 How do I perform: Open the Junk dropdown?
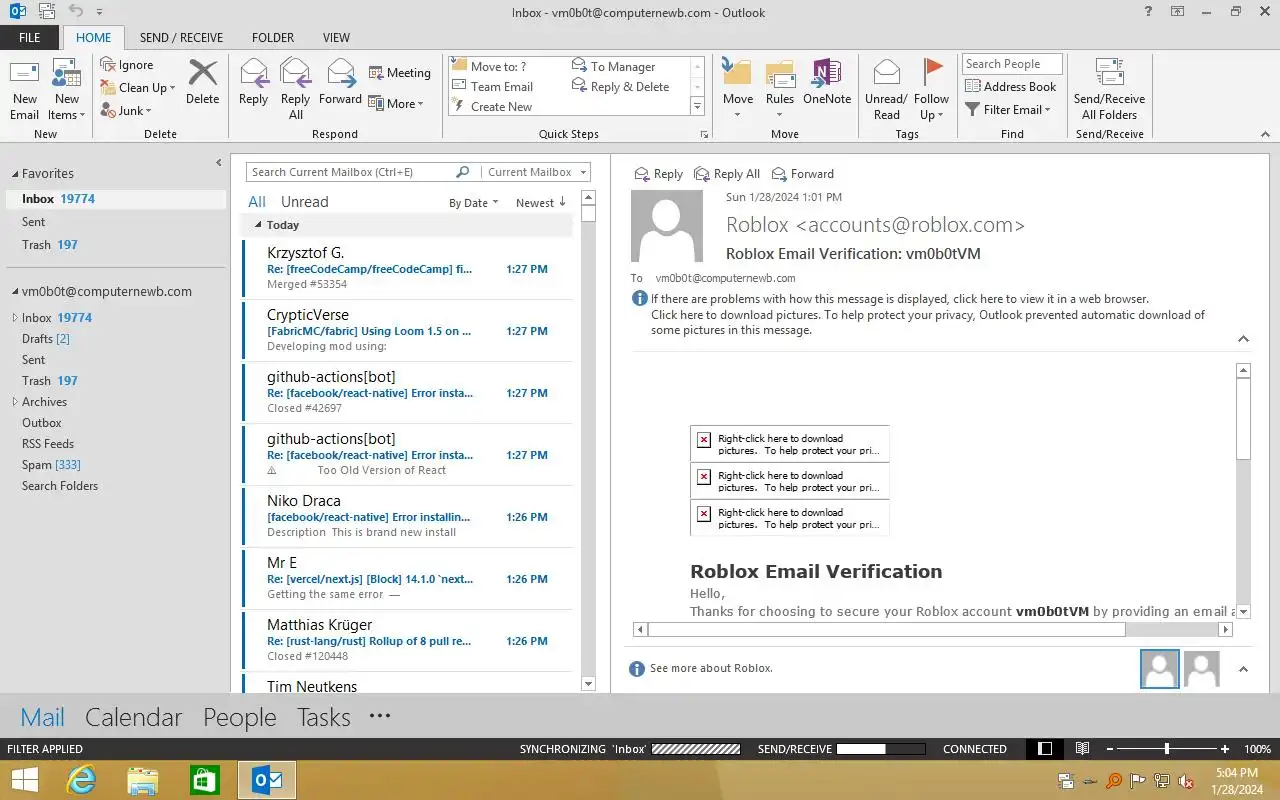126,111
